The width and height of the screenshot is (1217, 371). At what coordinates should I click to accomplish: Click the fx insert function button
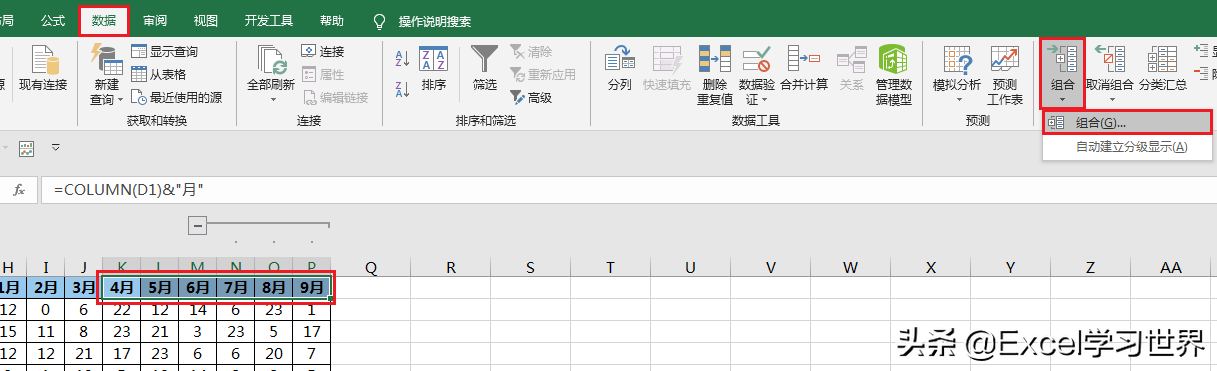point(18,189)
